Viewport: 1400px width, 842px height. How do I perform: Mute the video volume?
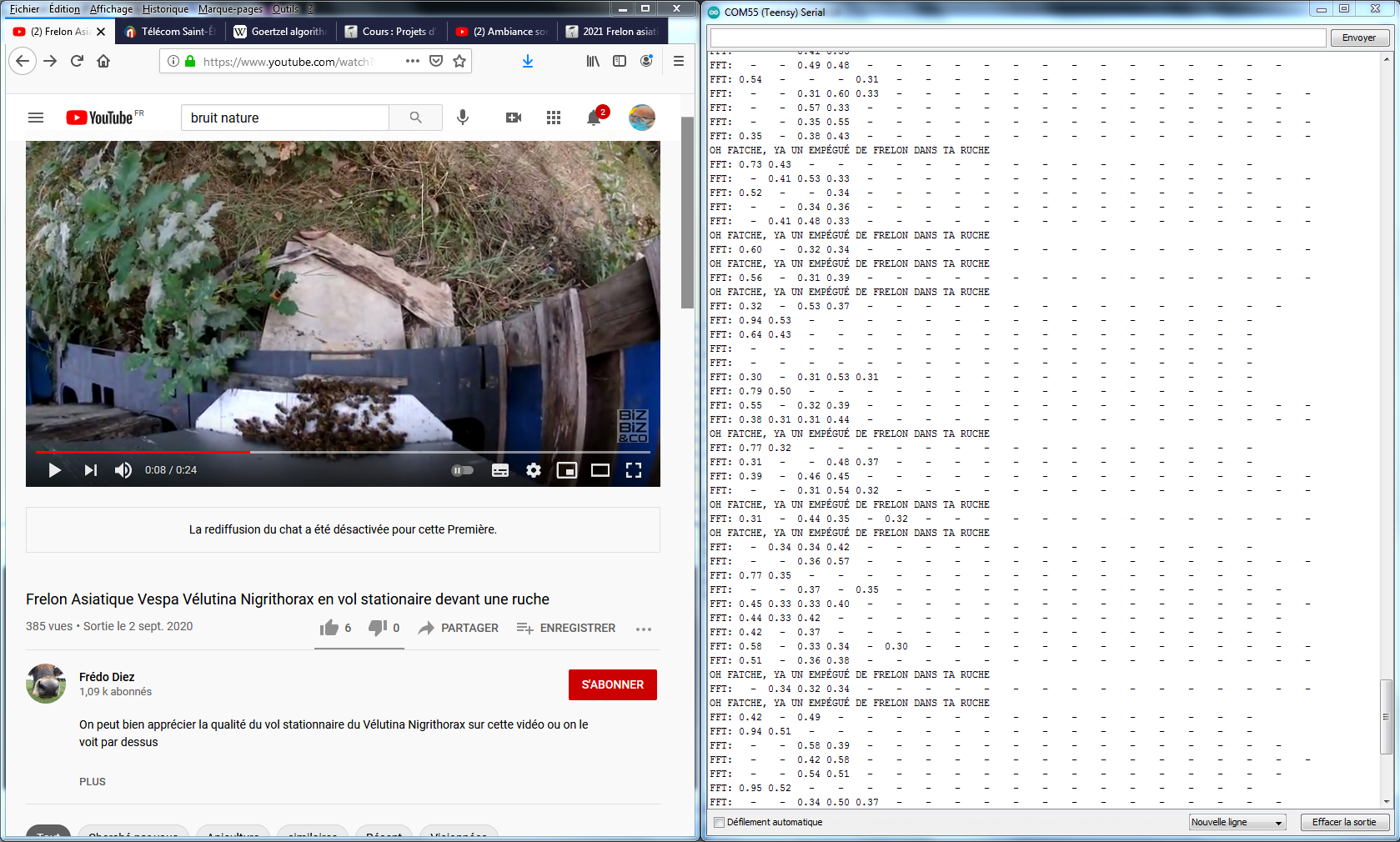click(123, 470)
